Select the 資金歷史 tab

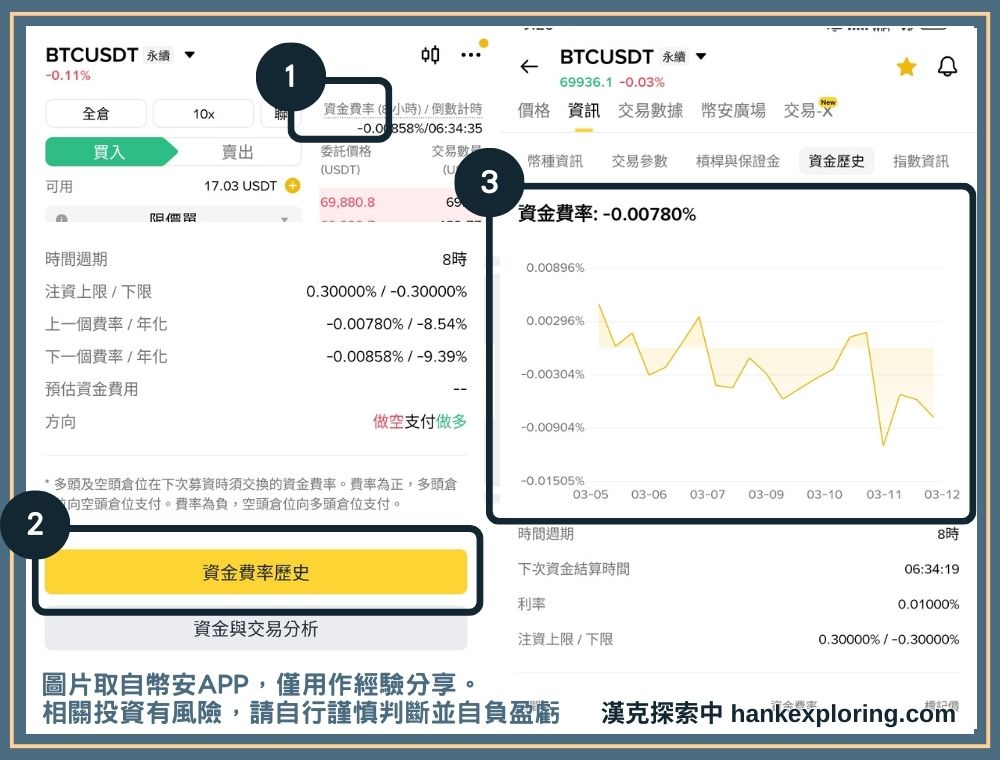[x=838, y=160]
